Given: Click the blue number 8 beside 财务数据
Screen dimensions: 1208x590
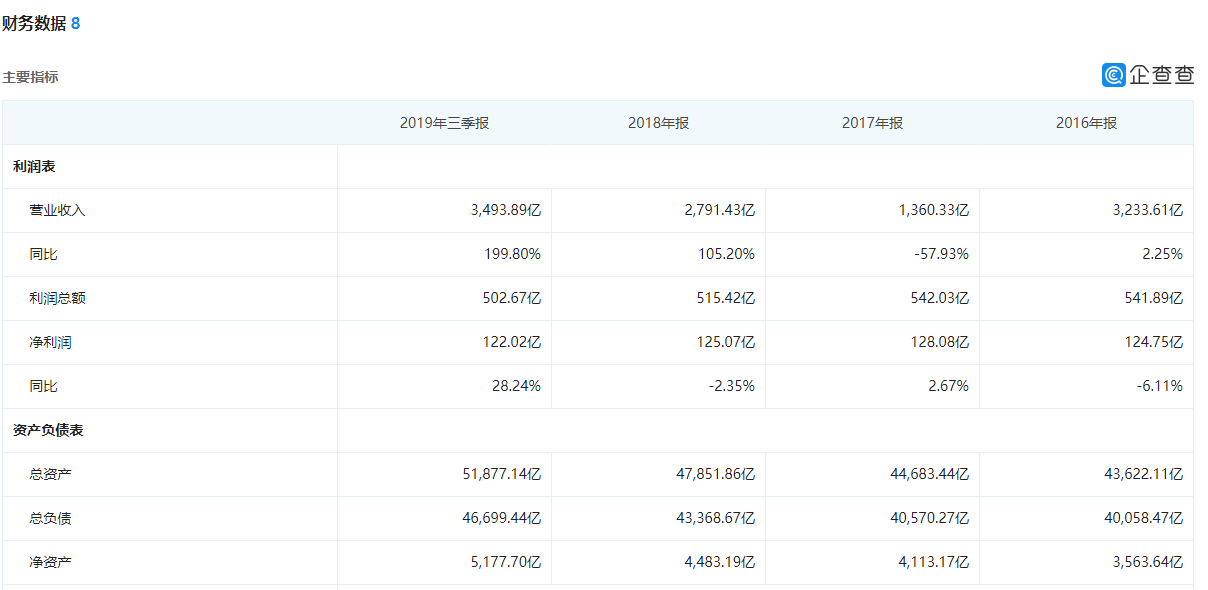Looking at the screenshot, I should tap(76, 23).
